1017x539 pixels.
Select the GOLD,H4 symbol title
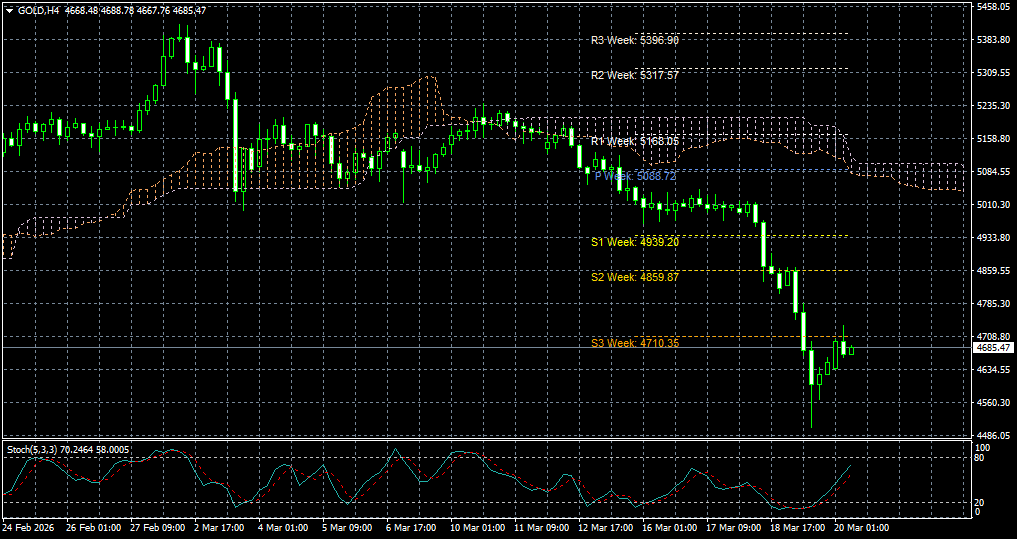coord(36,11)
